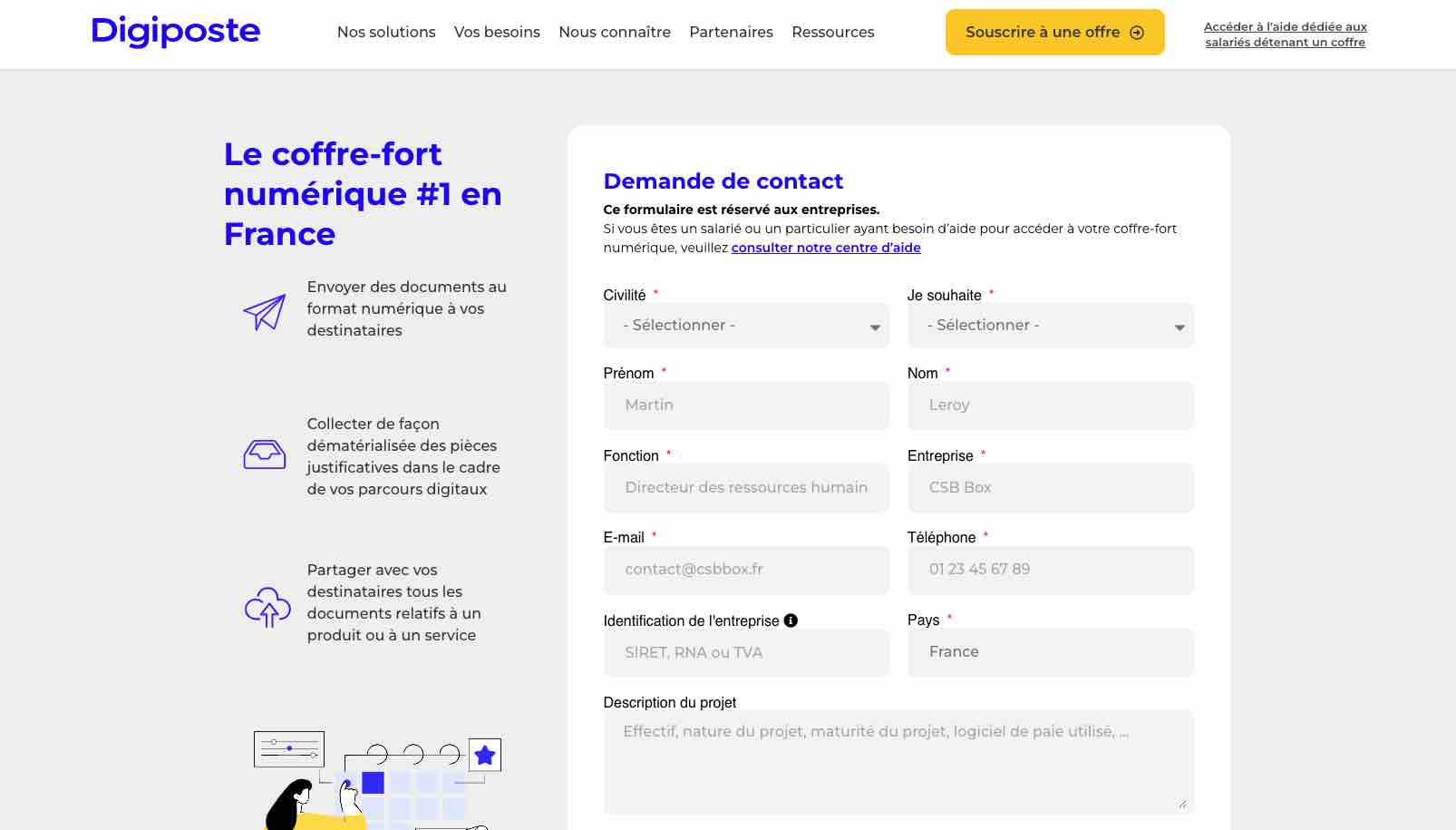Open the Nous connaître menu
Screen dimensions: 1456x830
[x=615, y=32]
